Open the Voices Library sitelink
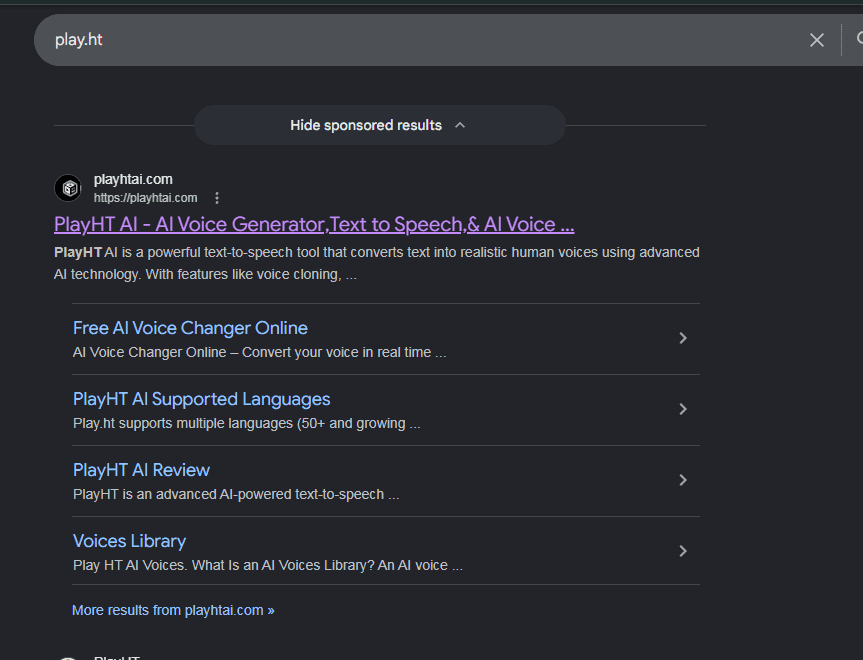863x660 pixels. click(129, 541)
